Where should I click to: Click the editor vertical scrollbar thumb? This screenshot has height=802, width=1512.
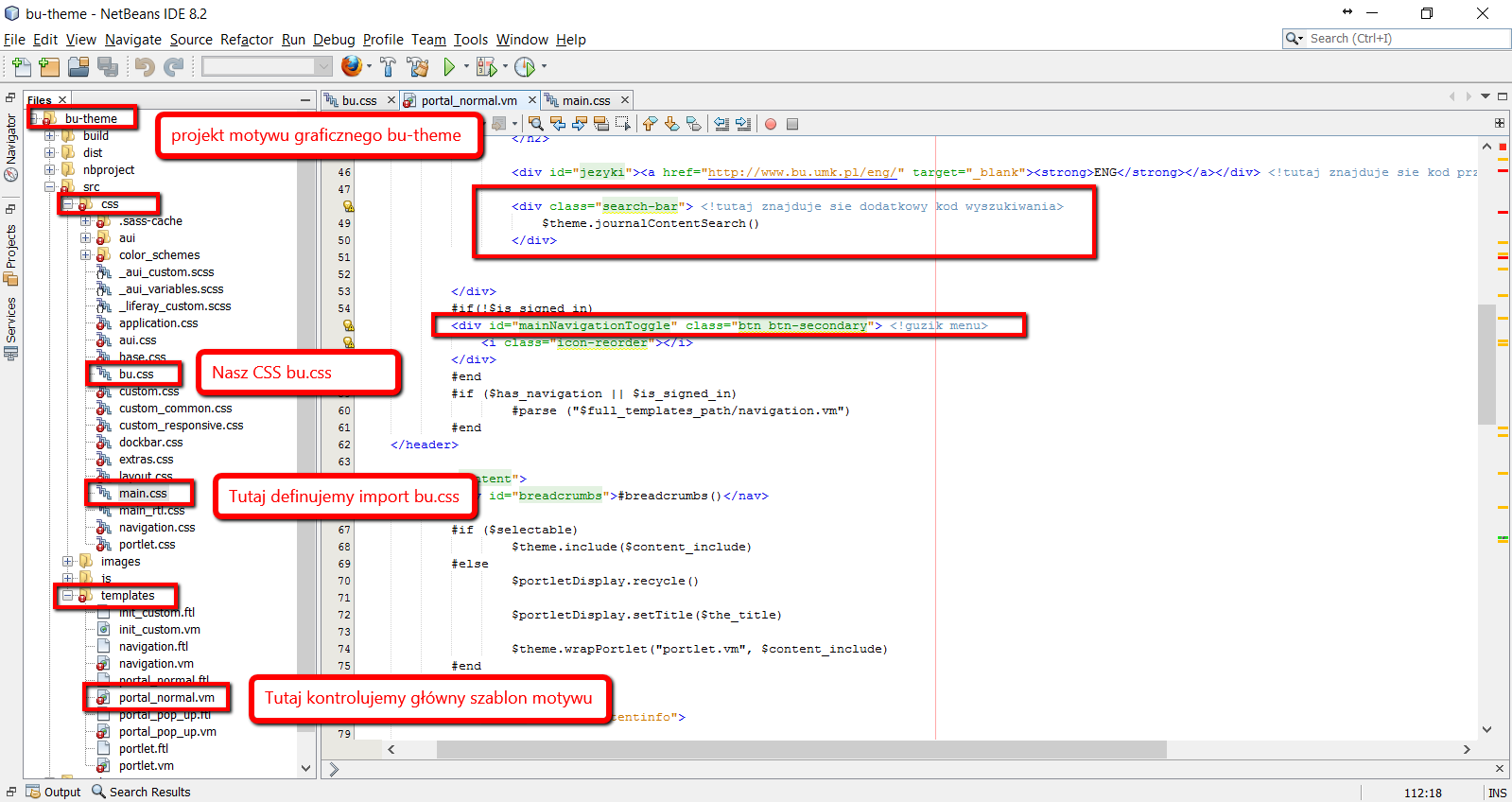[x=1486, y=364]
